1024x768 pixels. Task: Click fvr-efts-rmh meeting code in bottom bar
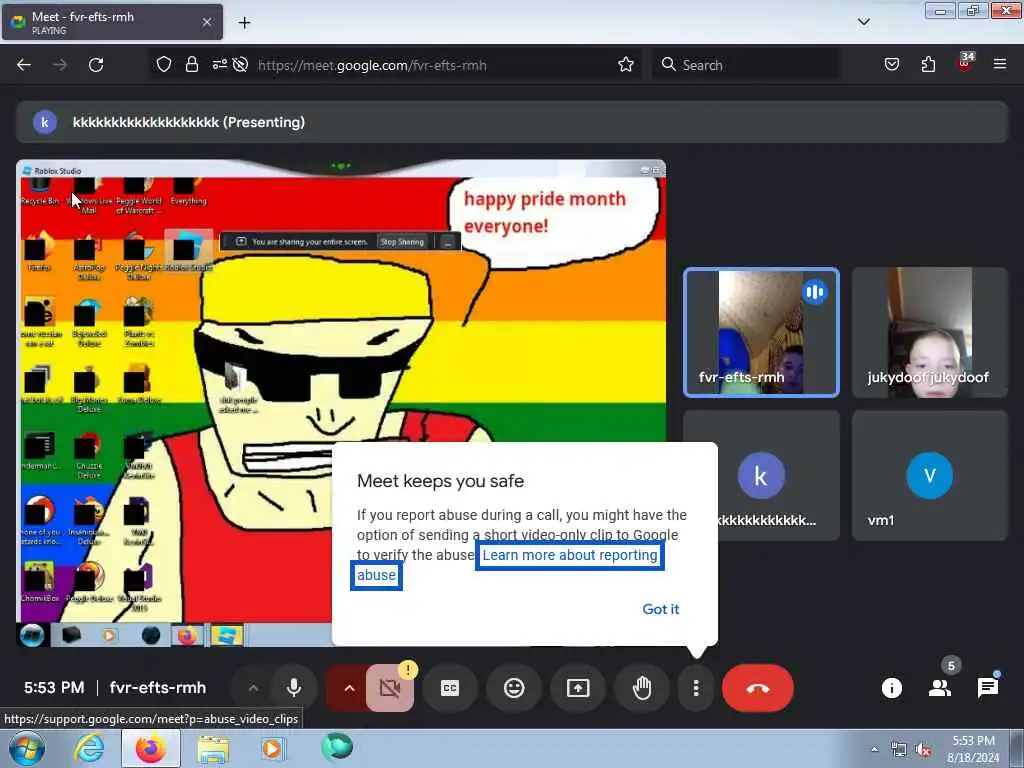pyautogui.click(x=158, y=688)
